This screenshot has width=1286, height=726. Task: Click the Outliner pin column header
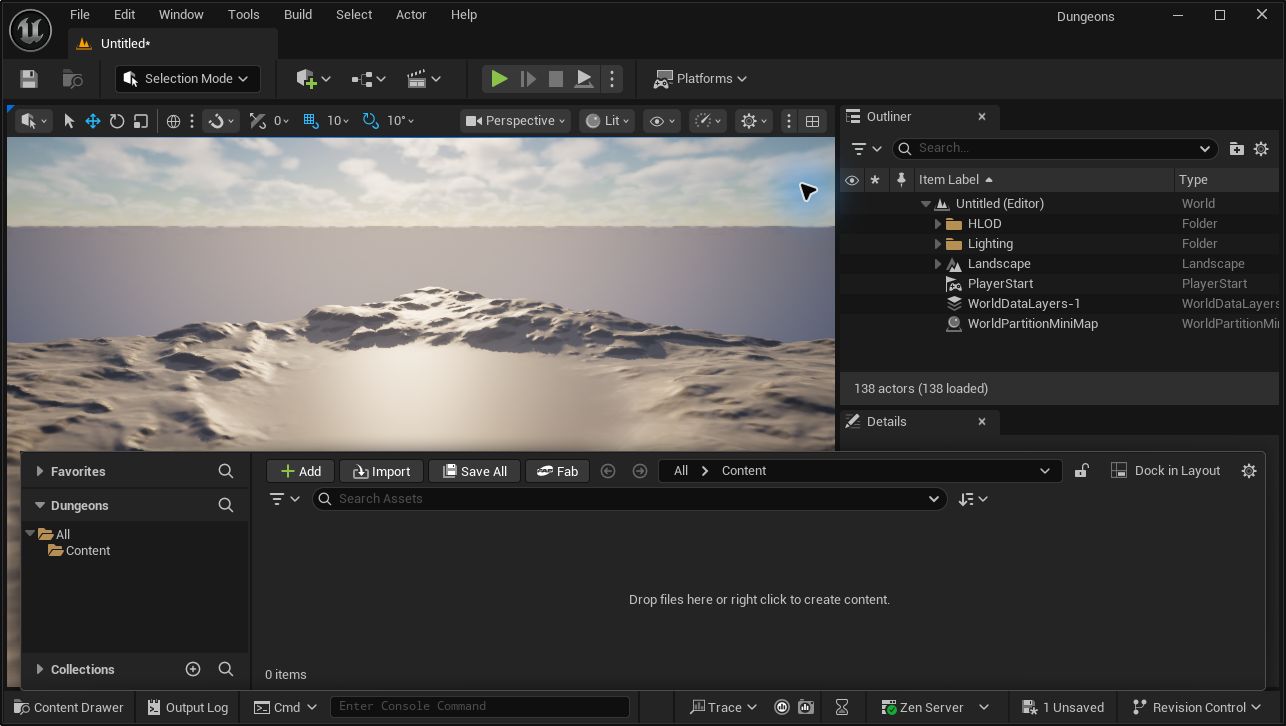coord(901,180)
